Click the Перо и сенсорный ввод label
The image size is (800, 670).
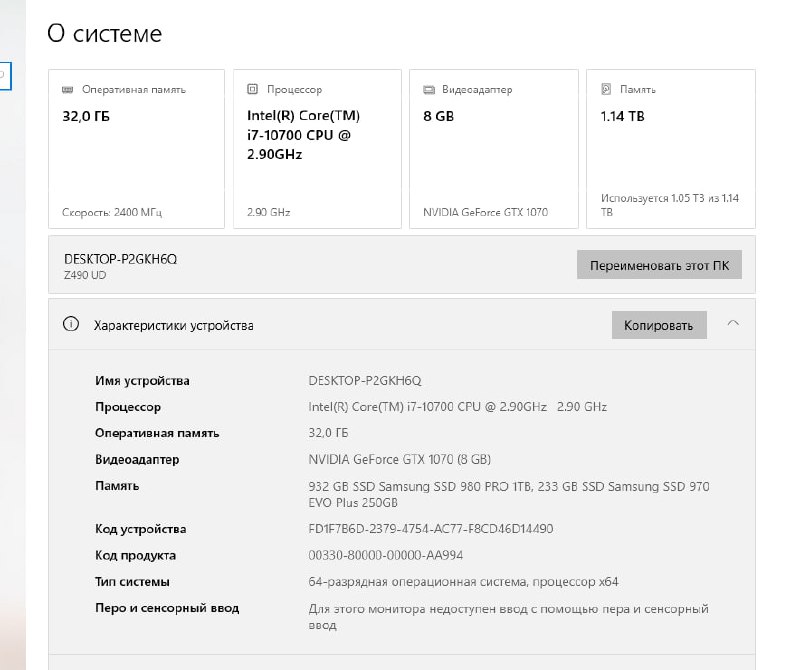167,608
